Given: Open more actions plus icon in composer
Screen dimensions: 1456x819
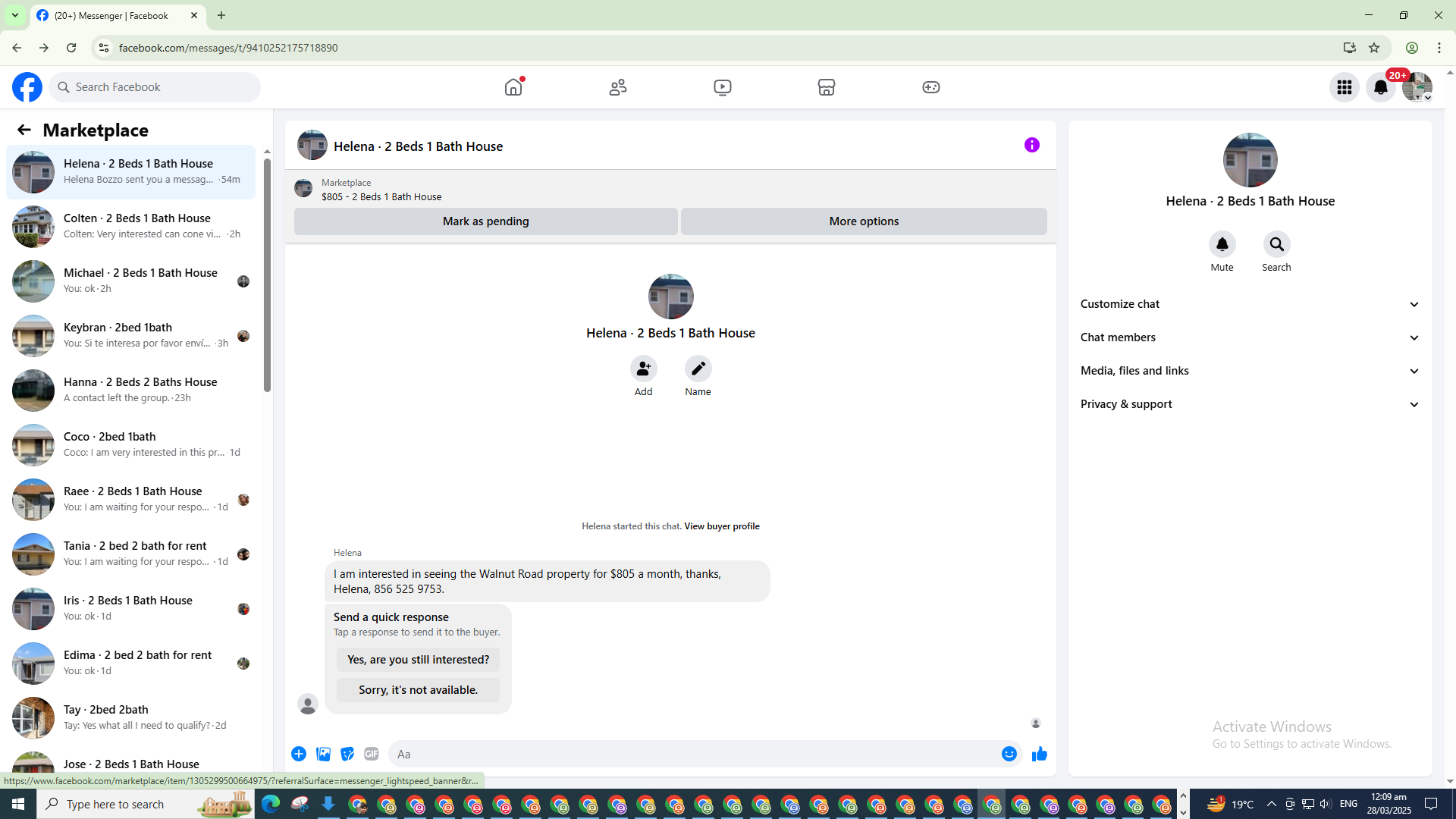Looking at the screenshot, I should (299, 754).
